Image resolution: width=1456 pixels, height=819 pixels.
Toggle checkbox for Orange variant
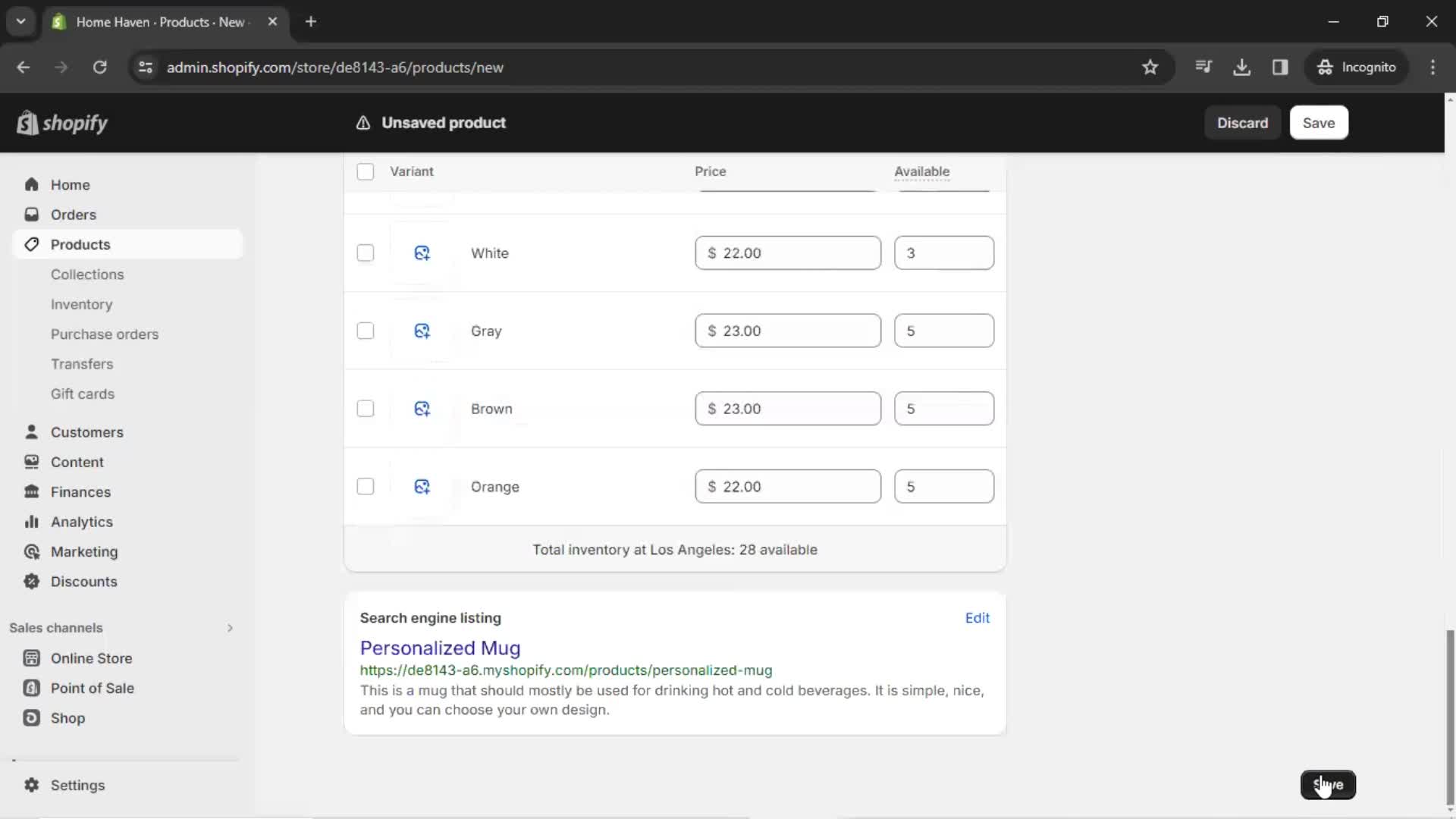click(365, 486)
